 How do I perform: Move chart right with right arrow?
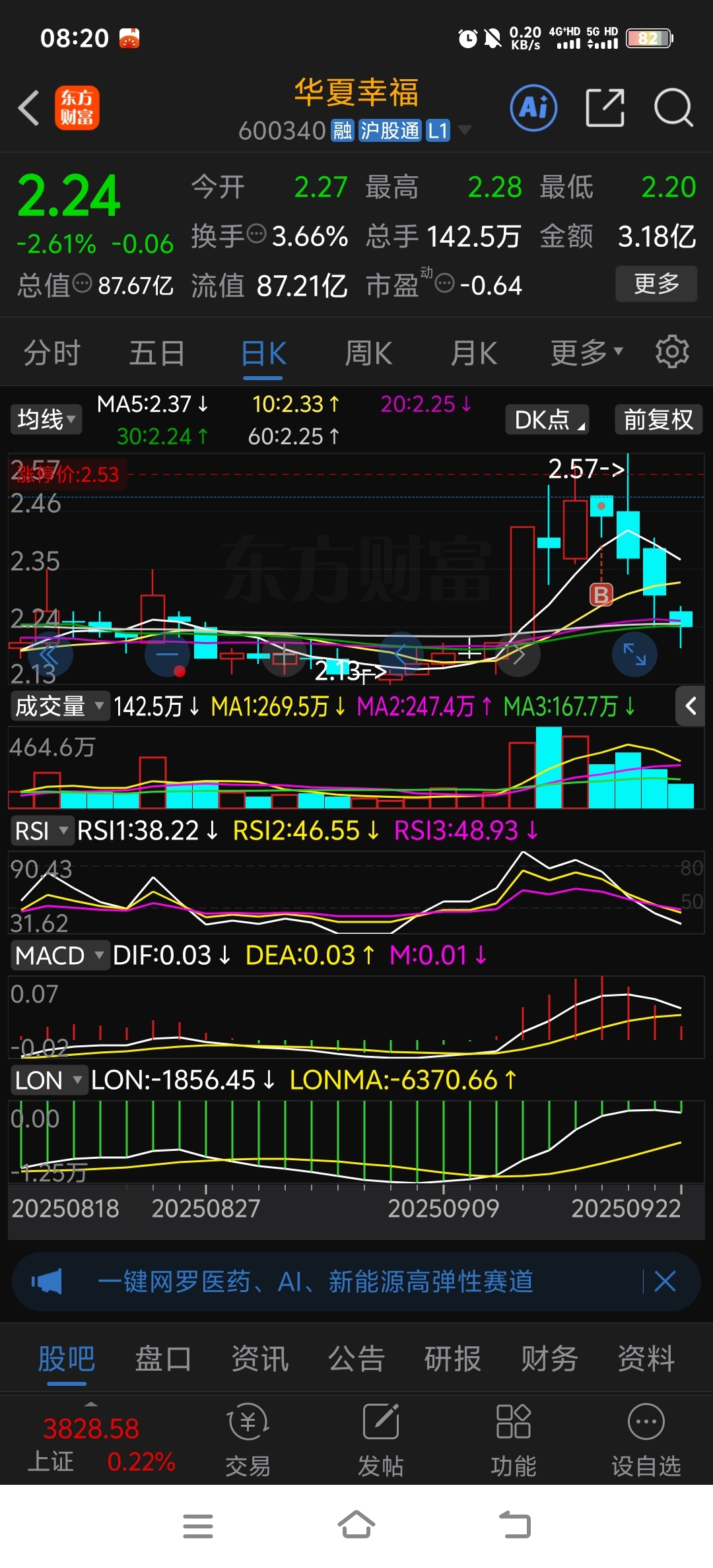coord(518,655)
